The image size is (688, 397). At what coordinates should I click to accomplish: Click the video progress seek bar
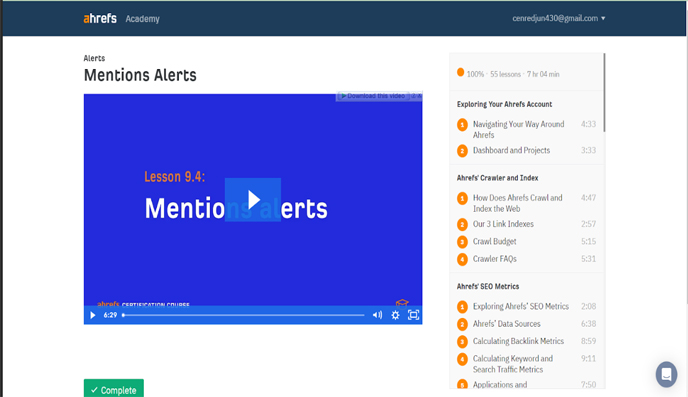tap(244, 315)
